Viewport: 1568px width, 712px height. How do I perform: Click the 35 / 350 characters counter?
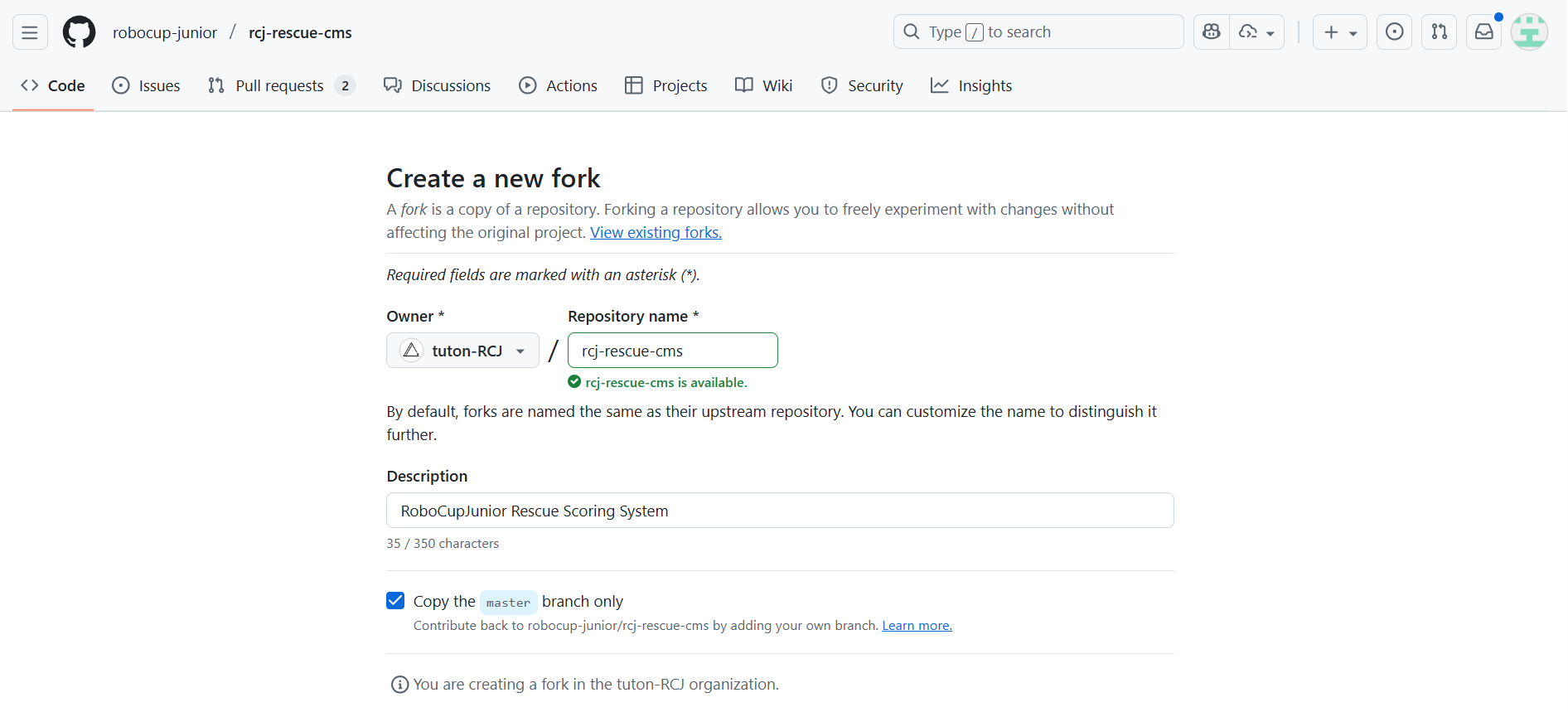click(x=443, y=544)
